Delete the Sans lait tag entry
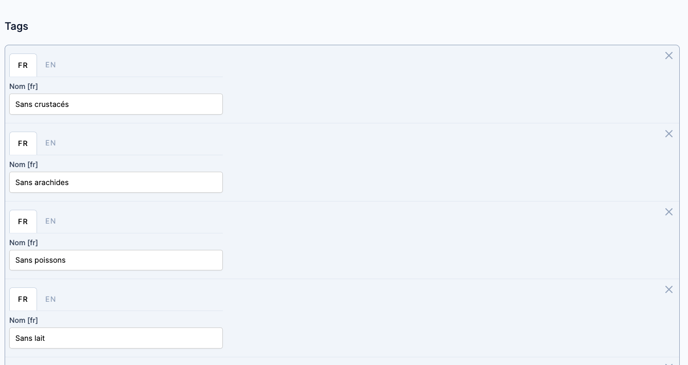This screenshot has height=365, width=688. pyautogui.click(x=669, y=290)
